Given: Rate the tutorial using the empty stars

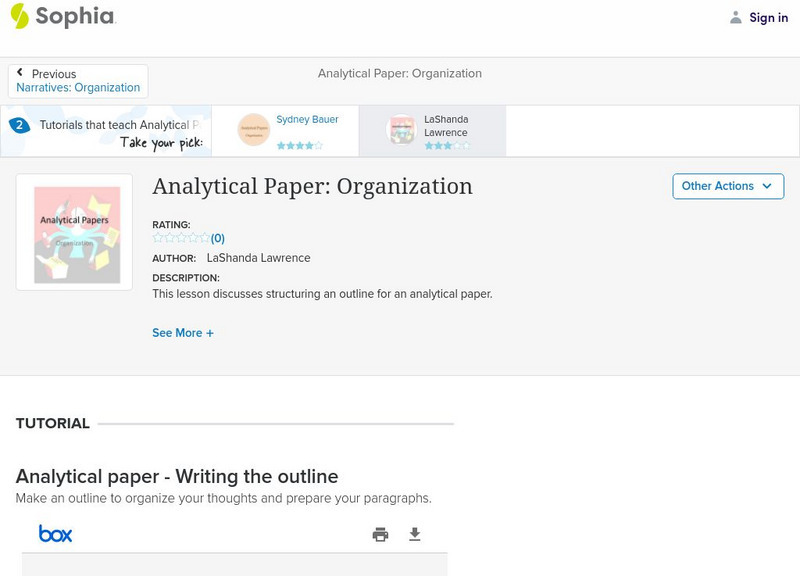Looking at the screenshot, I should pyautogui.click(x=180, y=238).
